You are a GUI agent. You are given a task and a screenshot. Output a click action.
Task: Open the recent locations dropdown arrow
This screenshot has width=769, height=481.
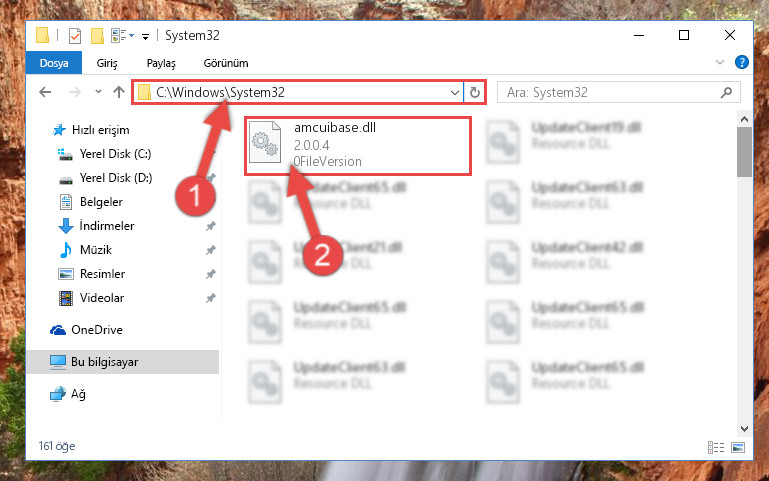pyautogui.click(x=98, y=92)
